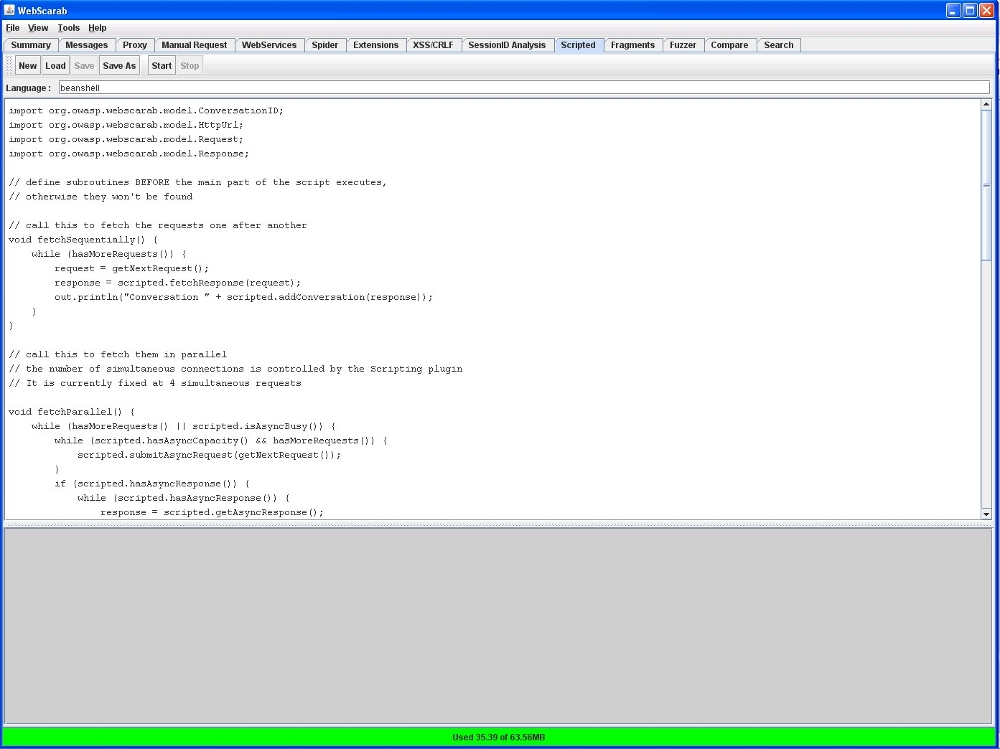The image size is (1000, 749).
Task: Click the 'import org.owasp.webscarab.model.ConversationID;' line
Action: 146,110
